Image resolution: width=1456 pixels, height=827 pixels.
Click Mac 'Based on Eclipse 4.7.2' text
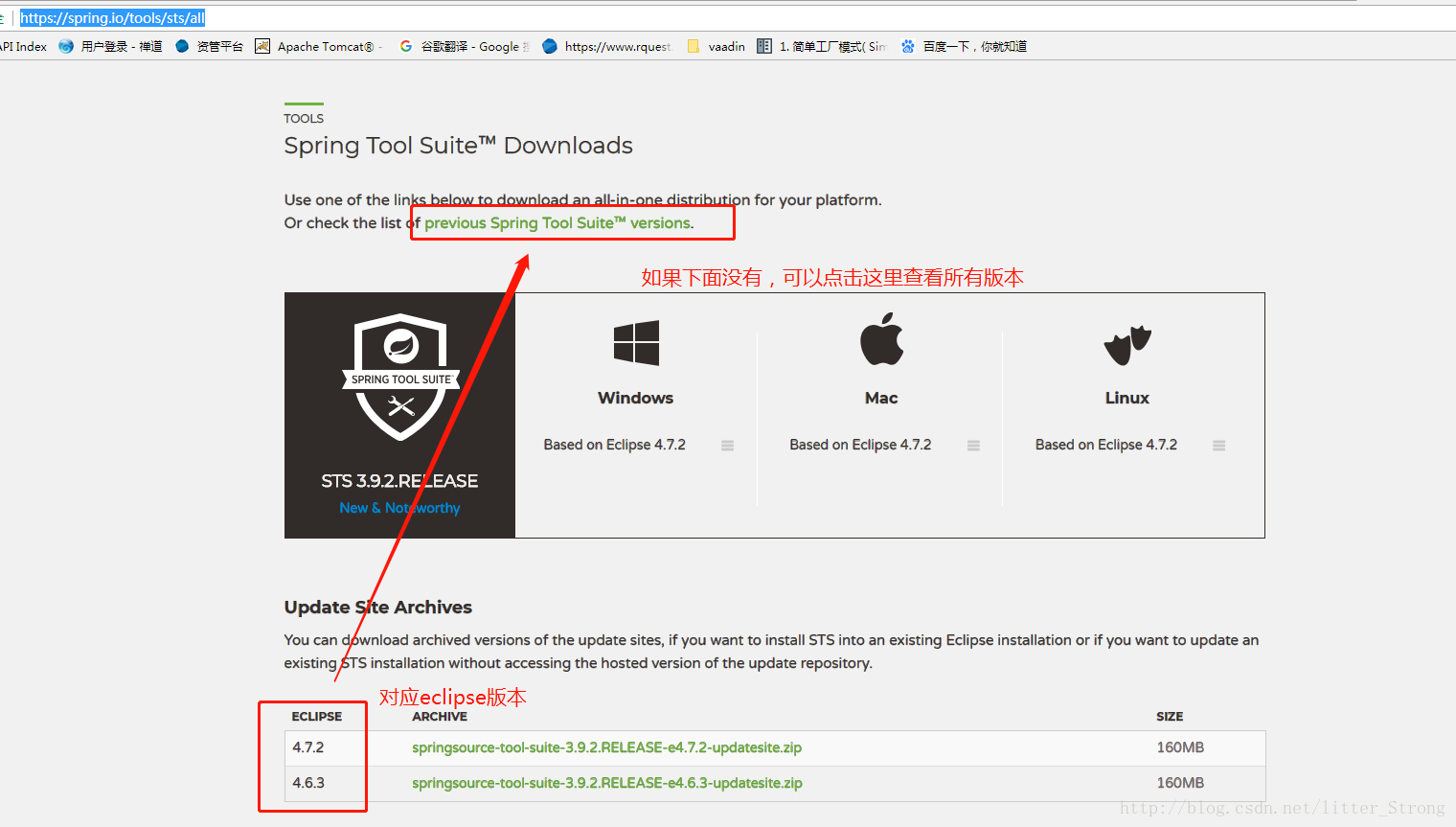click(x=860, y=445)
